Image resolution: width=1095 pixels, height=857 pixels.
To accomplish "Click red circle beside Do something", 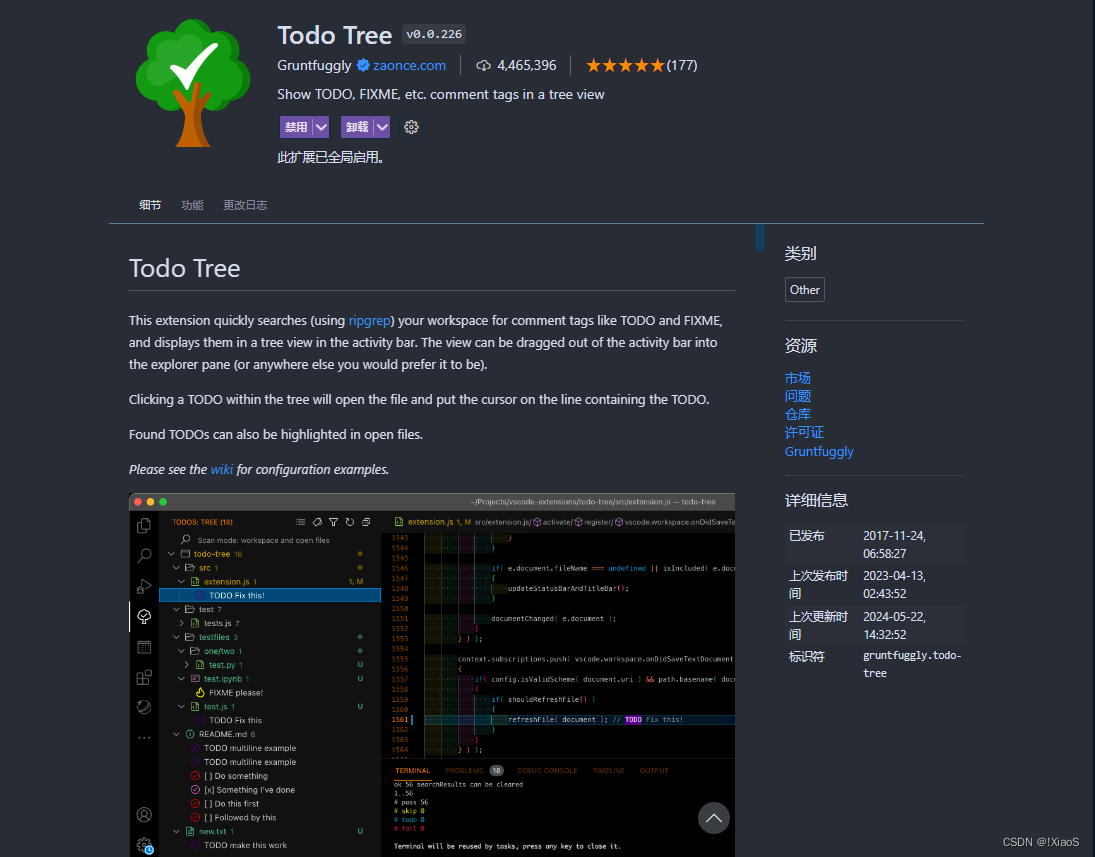I will [196, 775].
